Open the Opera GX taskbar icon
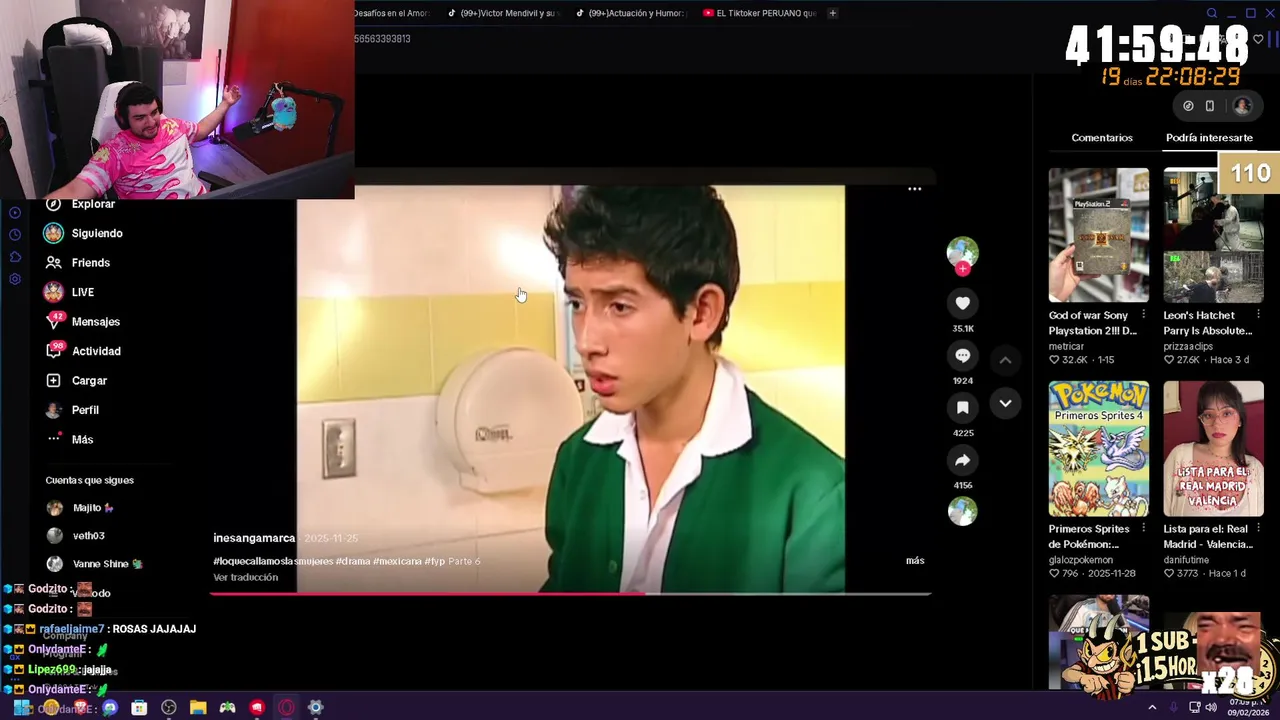 [286, 707]
